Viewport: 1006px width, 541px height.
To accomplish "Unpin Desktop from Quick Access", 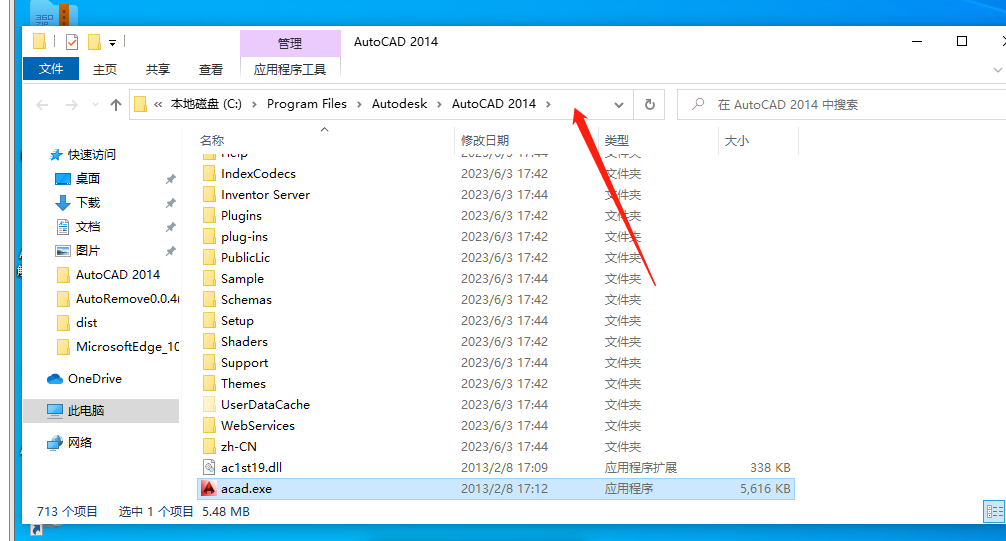I will [x=170, y=179].
